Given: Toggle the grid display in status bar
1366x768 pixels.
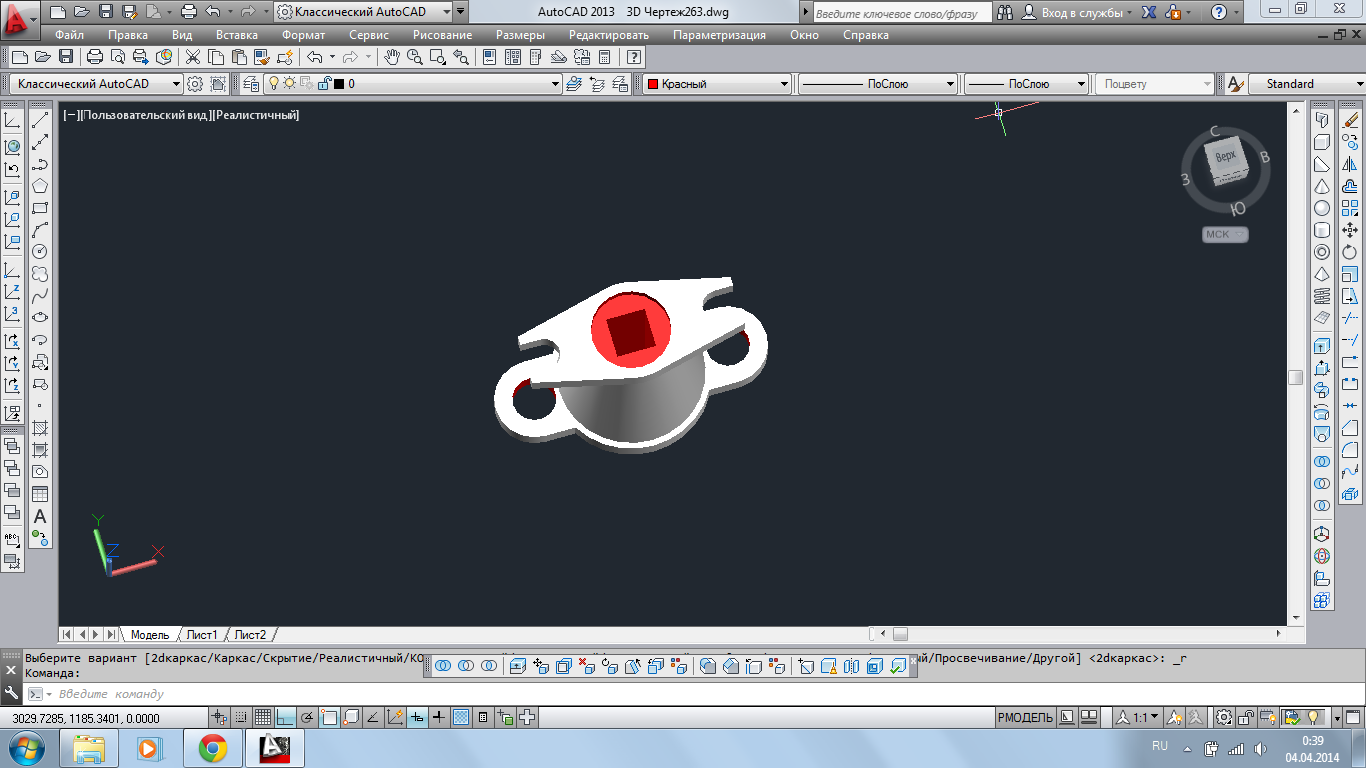Looking at the screenshot, I should pyautogui.click(x=263, y=717).
